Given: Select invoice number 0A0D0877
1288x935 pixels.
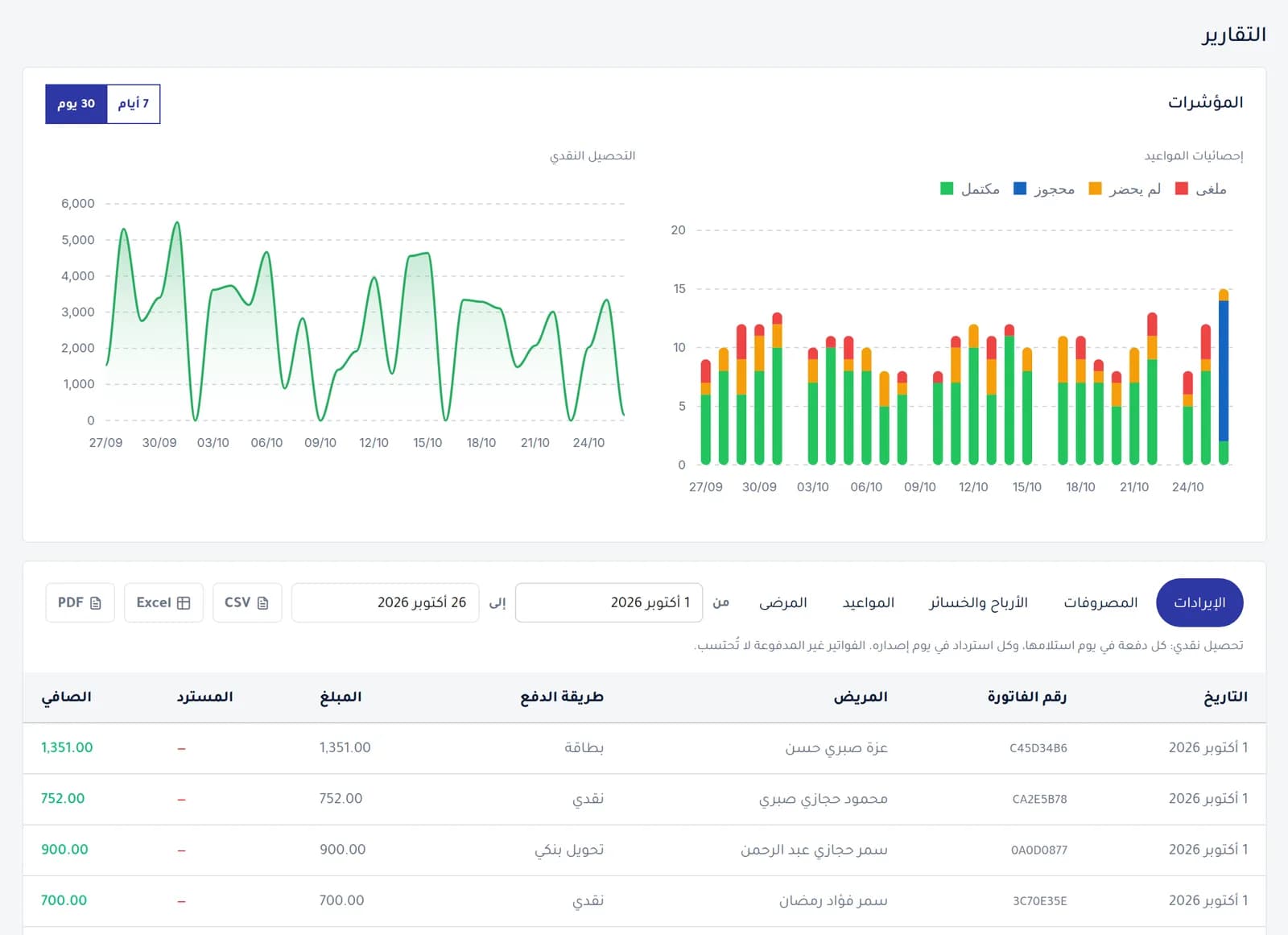Looking at the screenshot, I should point(1039,850).
